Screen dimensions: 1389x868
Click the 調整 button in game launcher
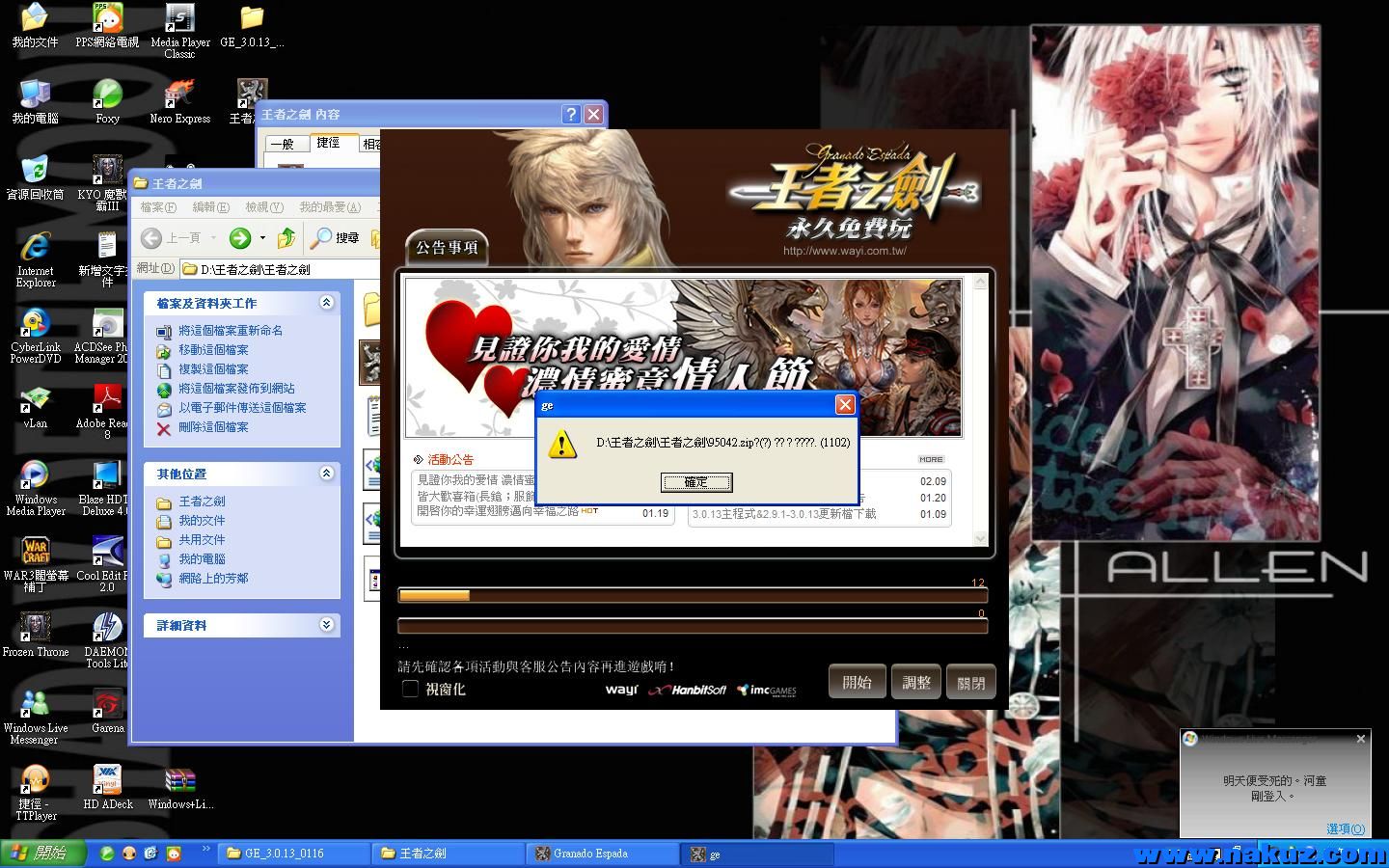915,683
